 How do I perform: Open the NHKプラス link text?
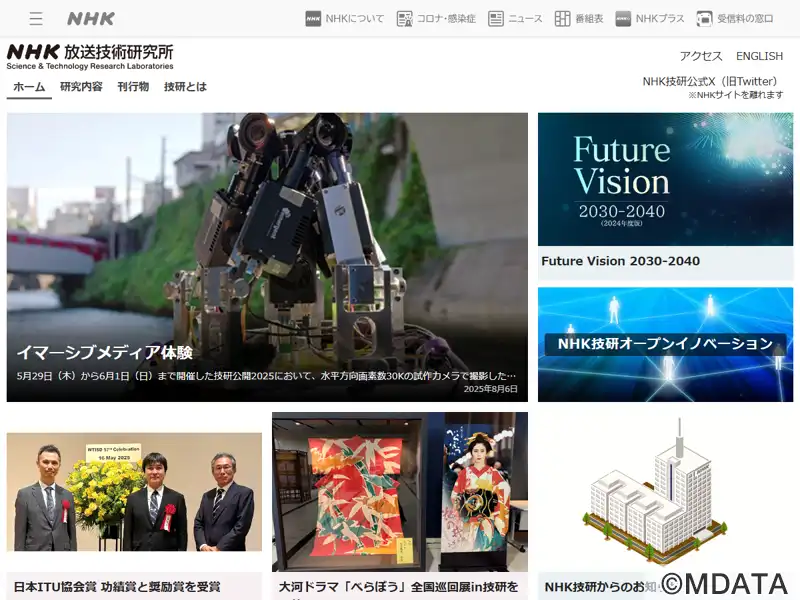(660, 19)
